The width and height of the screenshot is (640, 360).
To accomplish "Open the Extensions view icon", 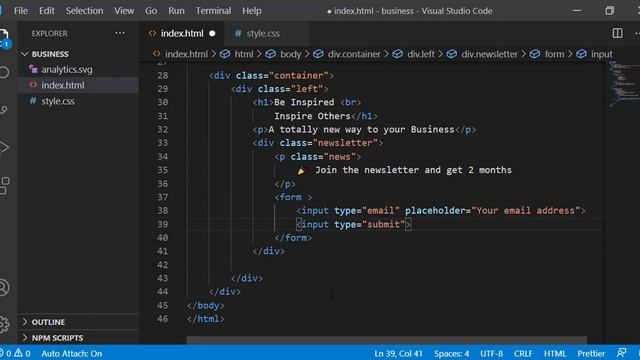I will (4, 186).
